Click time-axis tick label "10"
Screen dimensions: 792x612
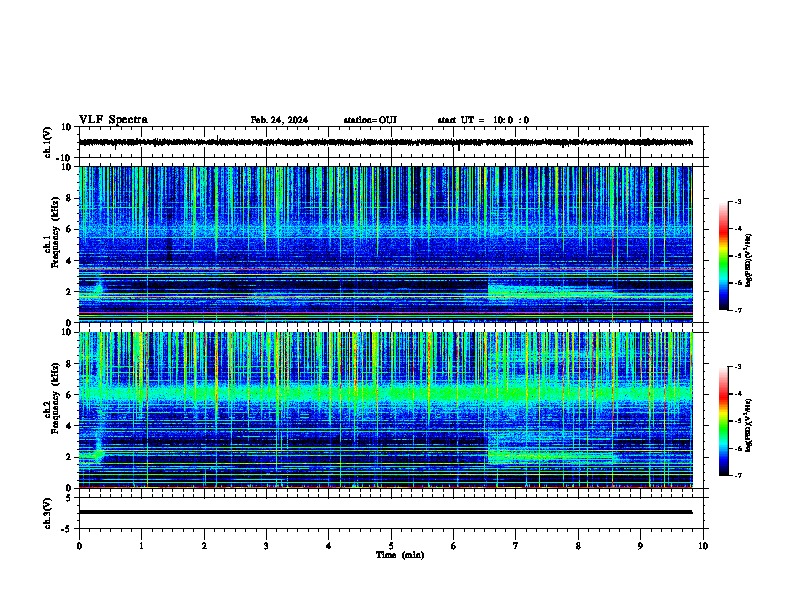pyautogui.click(x=703, y=546)
